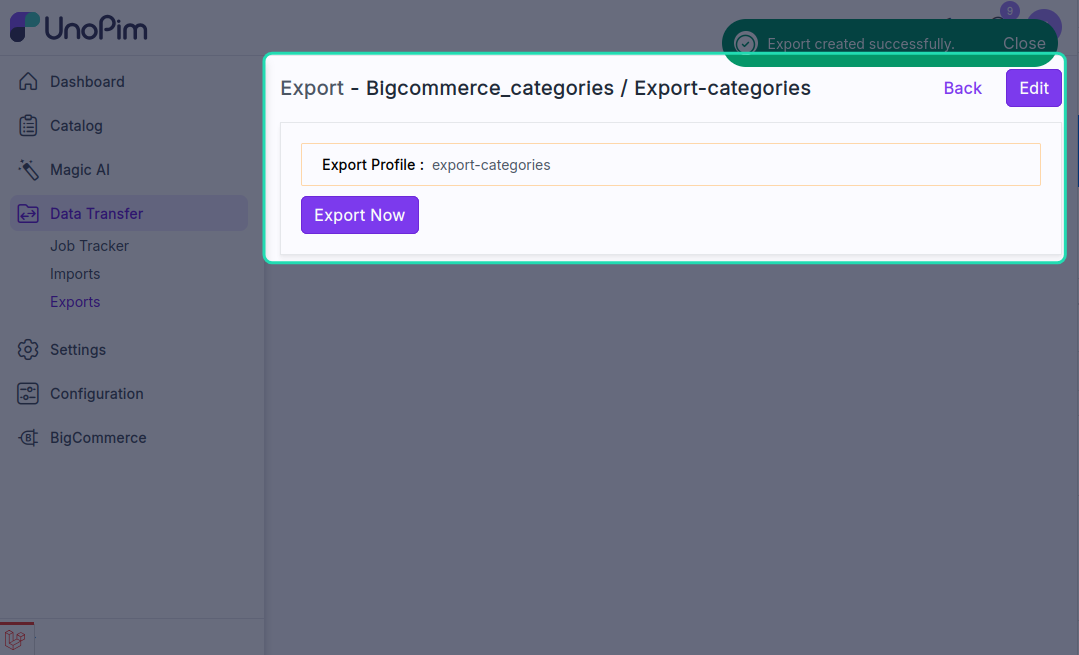Screen dimensions: 1079x655
Task: Open the Laravel debugbar icon
Action: coord(15,639)
